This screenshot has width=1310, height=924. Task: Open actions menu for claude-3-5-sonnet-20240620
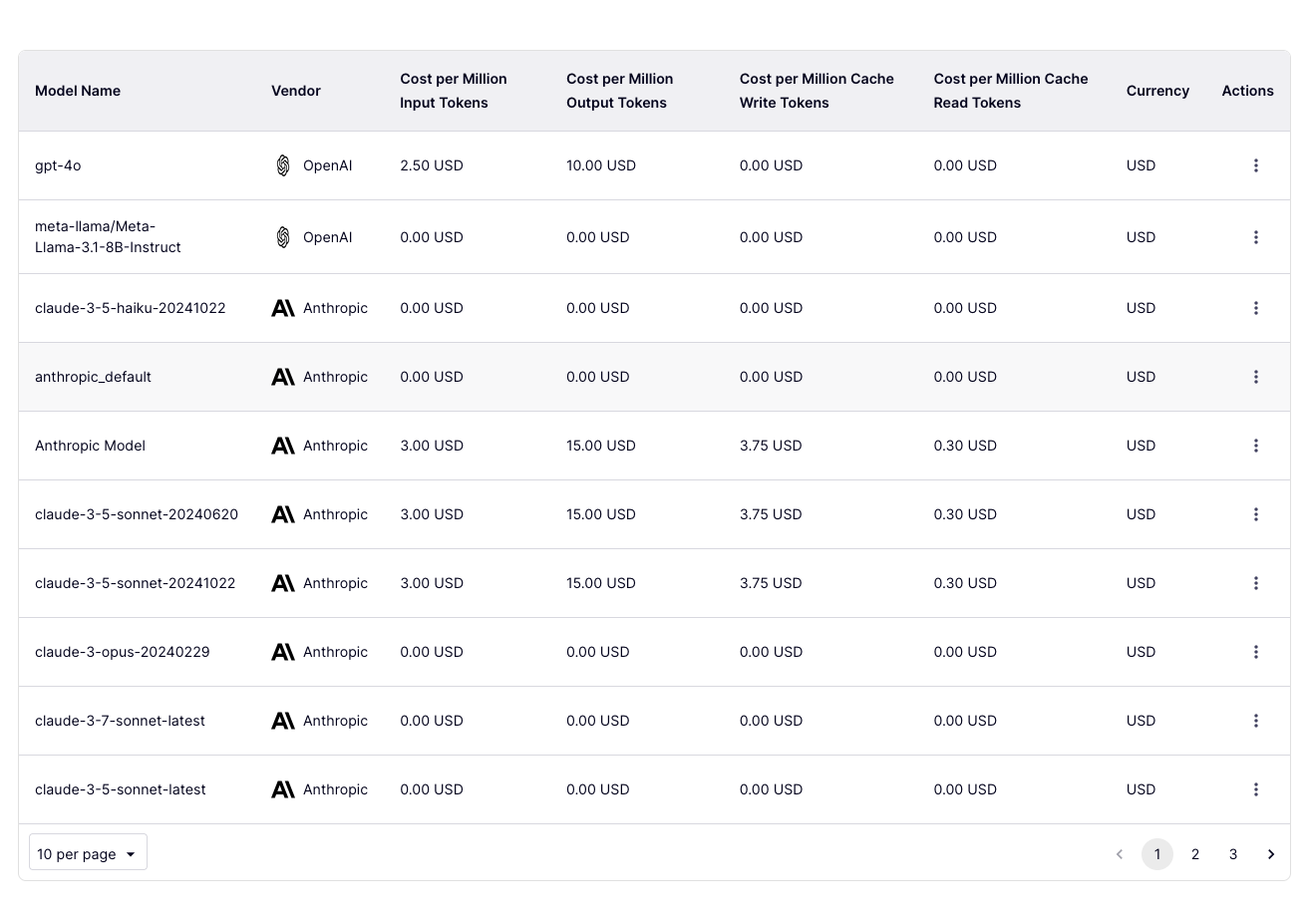(x=1255, y=514)
